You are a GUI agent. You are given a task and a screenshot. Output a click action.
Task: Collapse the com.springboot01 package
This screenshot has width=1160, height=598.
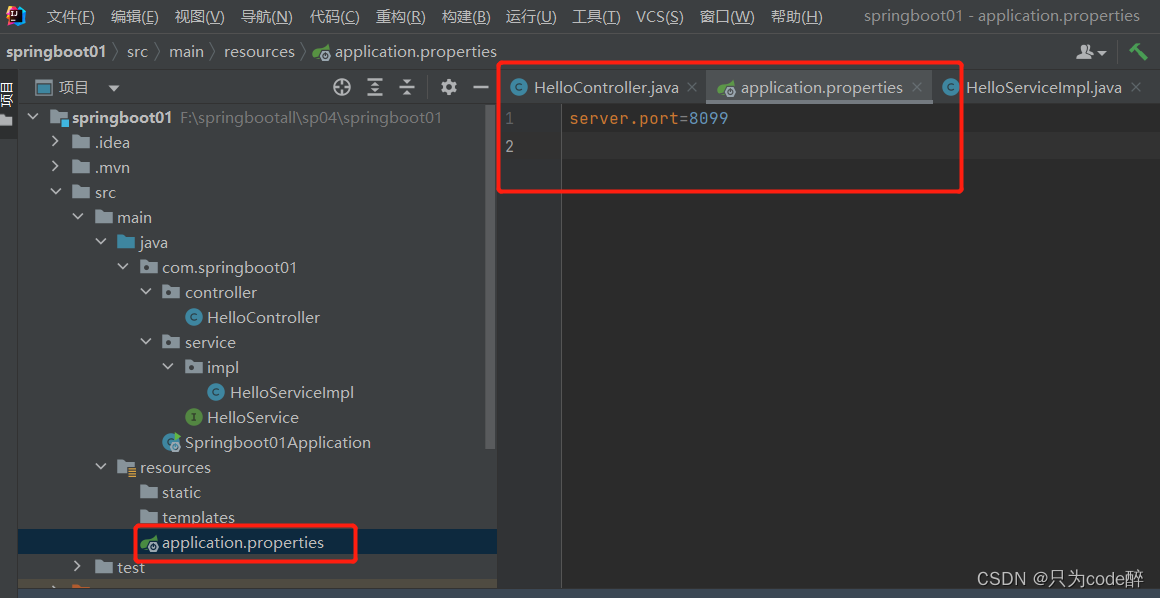pyautogui.click(x=124, y=267)
